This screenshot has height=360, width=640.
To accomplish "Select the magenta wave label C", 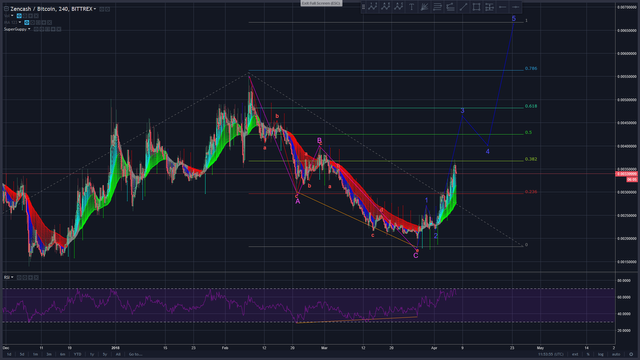I will pyautogui.click(x=416, y=256).
